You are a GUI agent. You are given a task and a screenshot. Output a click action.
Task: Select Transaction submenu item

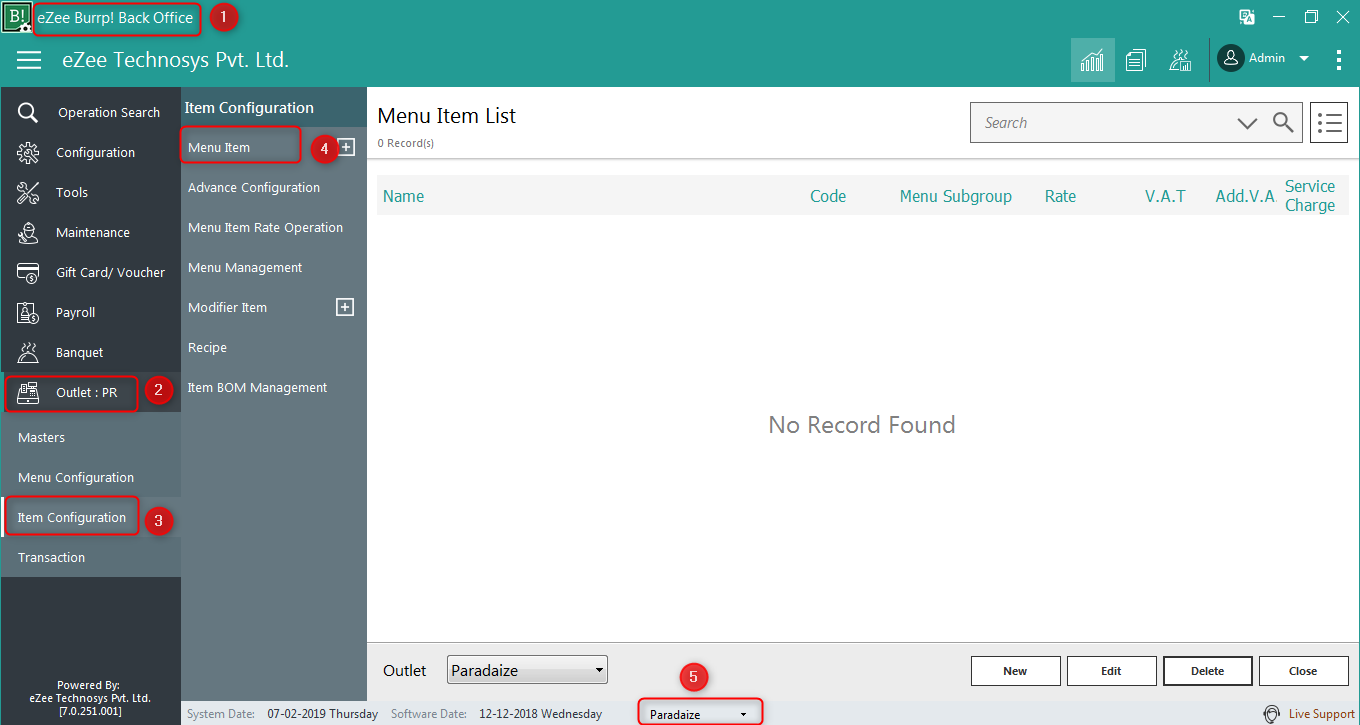tap(90, 558)
